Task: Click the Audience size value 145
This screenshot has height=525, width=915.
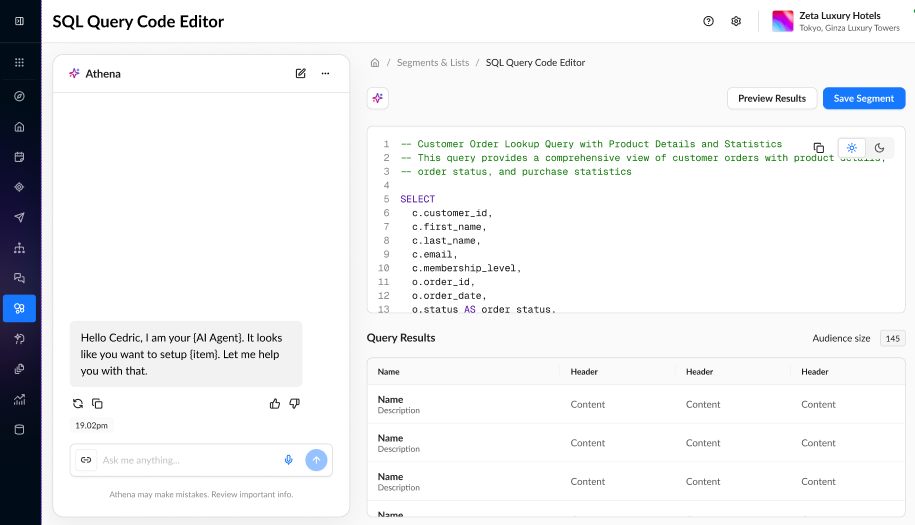Action: [x=892, y=338]
